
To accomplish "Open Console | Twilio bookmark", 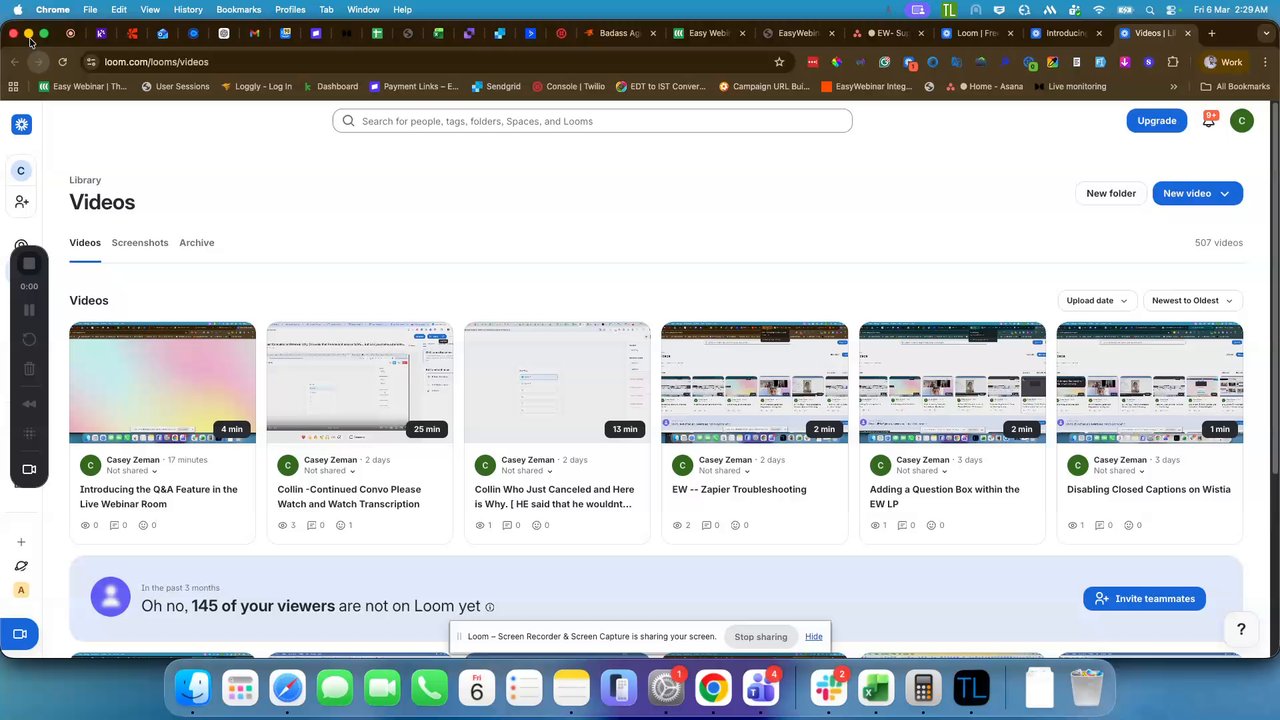I will 568,87.
